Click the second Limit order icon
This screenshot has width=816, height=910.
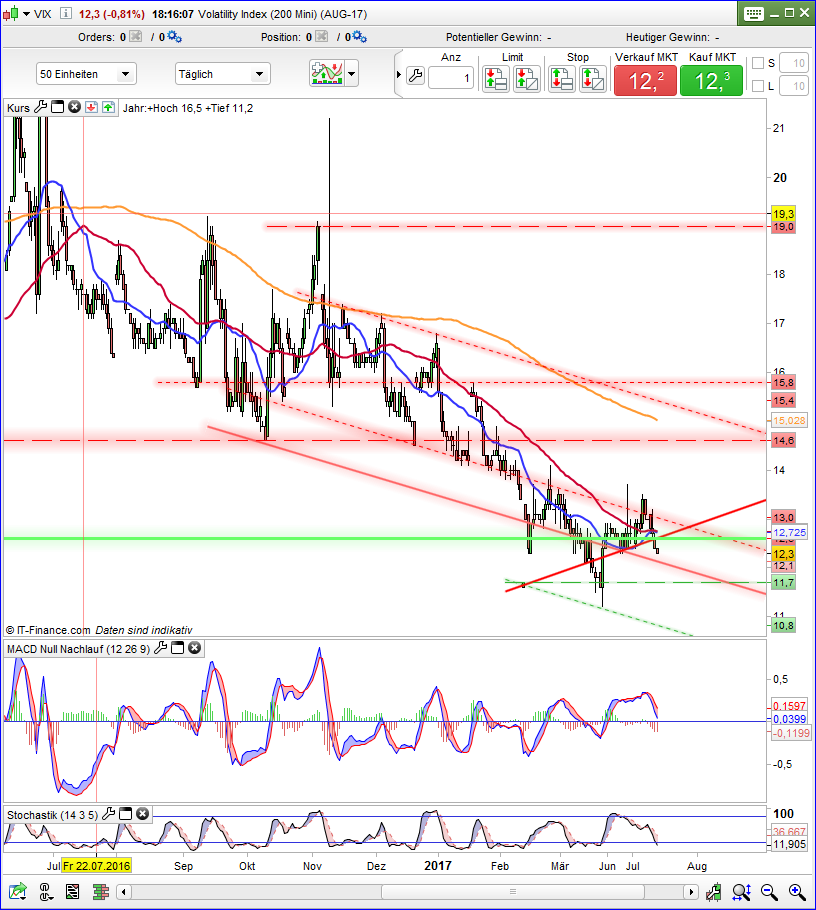pyautogui.click(x=527, y=79)
